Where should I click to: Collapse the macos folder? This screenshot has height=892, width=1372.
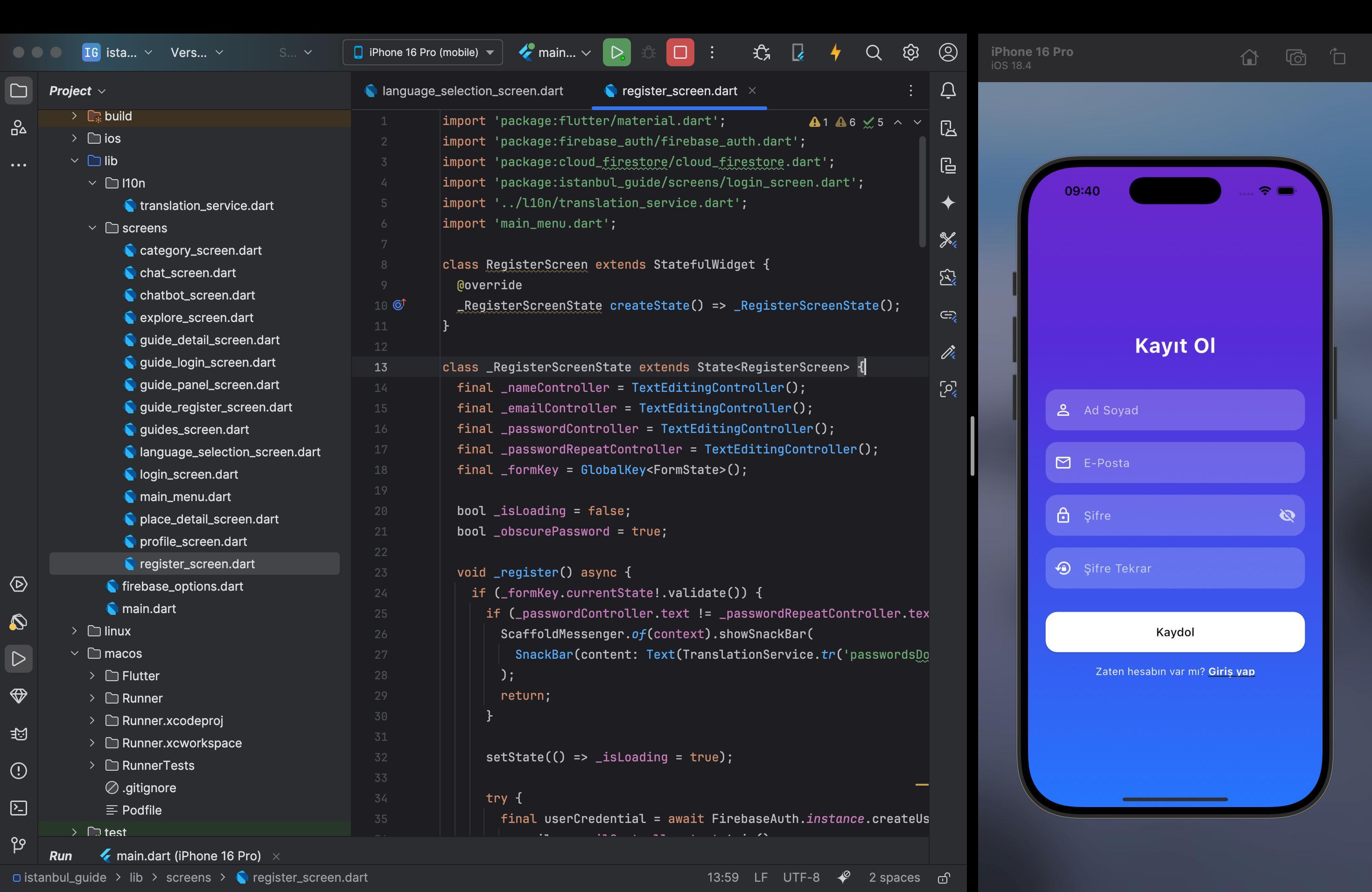pyautogui.click(x=74, y=654)
